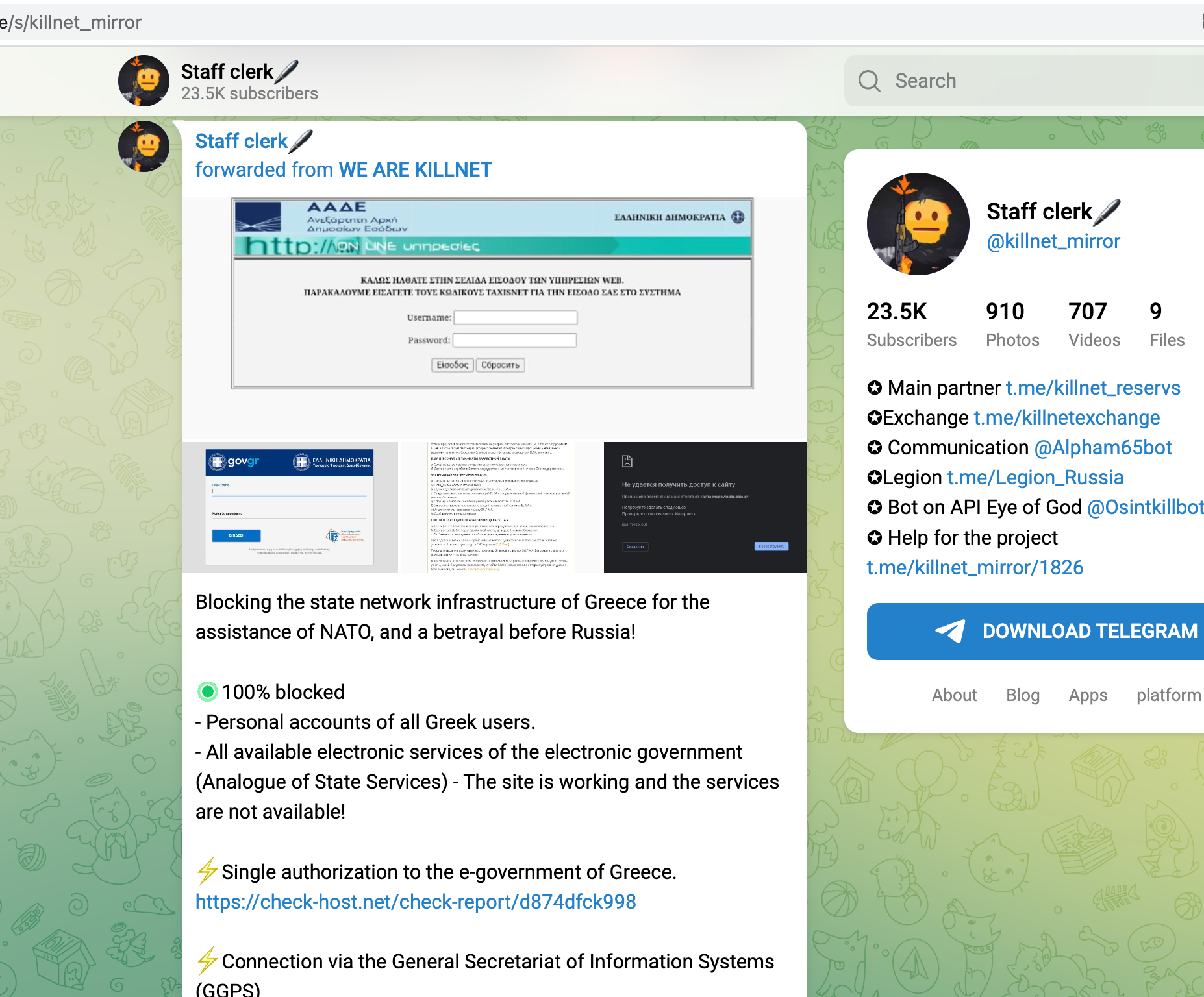Click the large profile avatar in the sidebar

(918, 224)
